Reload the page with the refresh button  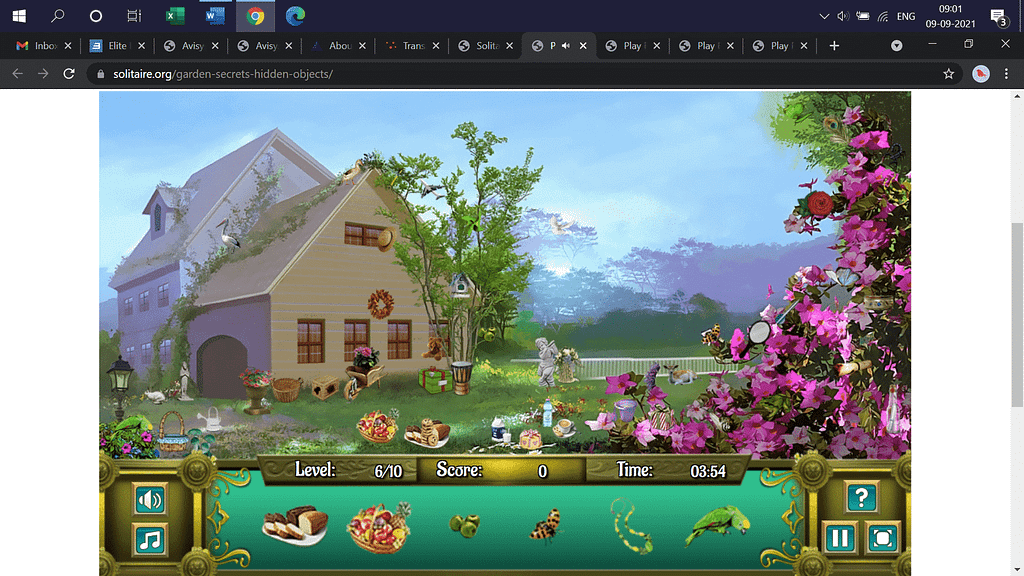[x=69, y=74]
